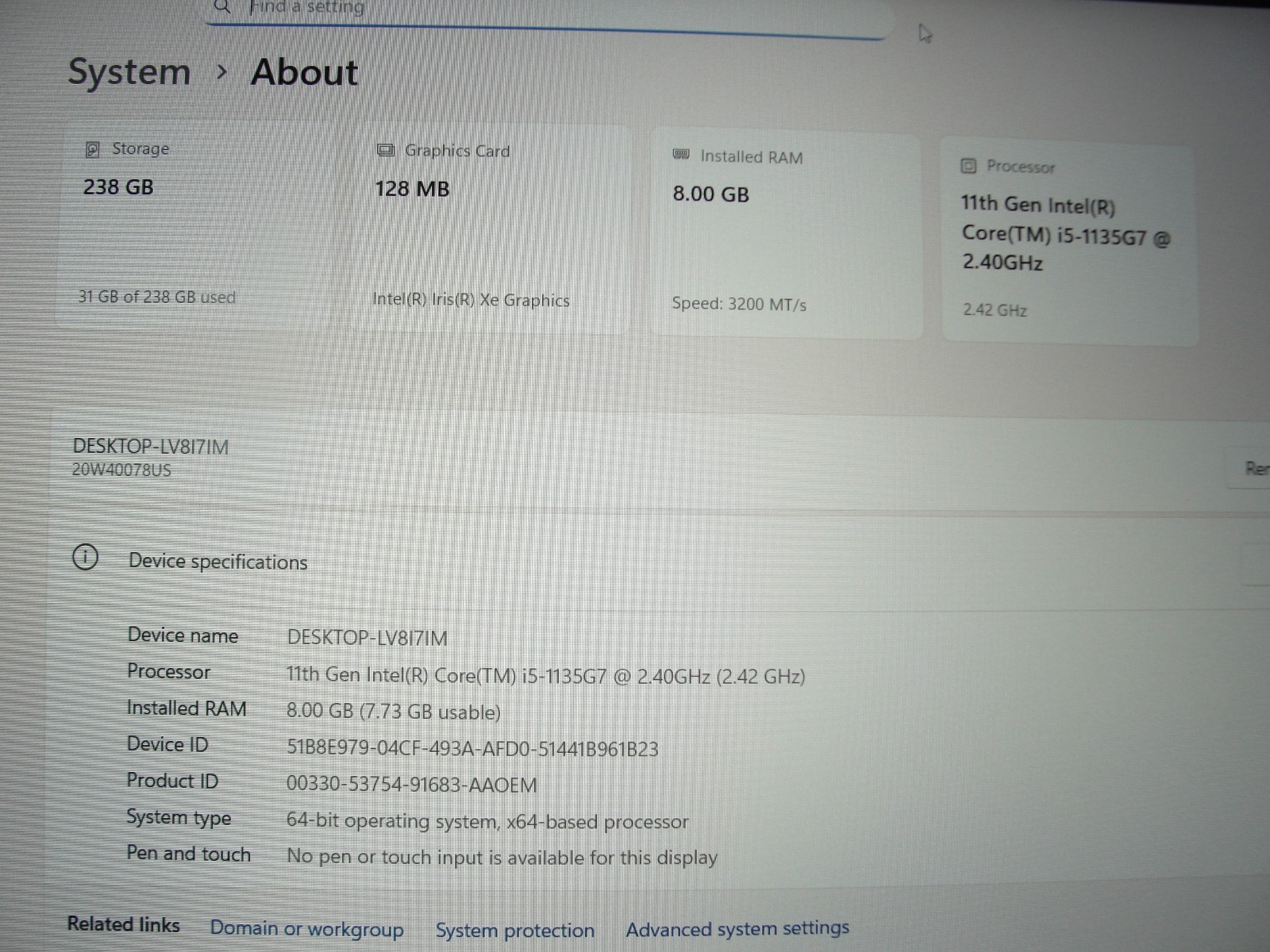This screenshot has height=952, width=1270.
Task: Click Intel(R) Iris(R) Xe Graphics text
Action: (x=471, y=300)
